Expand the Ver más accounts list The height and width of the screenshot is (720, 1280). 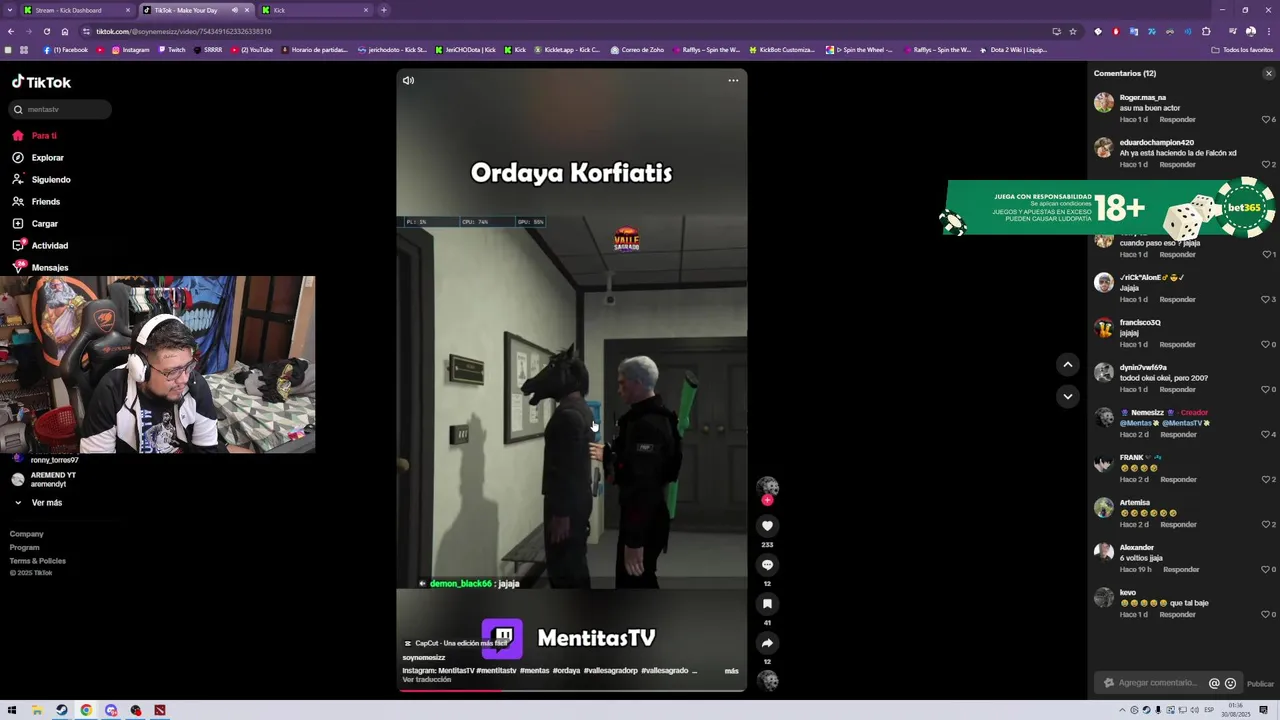[46, 502]
